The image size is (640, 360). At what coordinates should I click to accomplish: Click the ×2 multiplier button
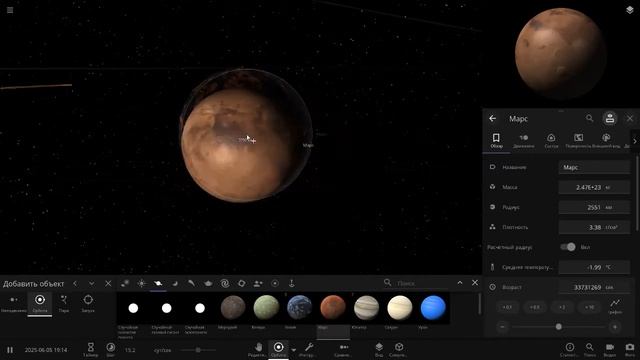pos(562,307)
